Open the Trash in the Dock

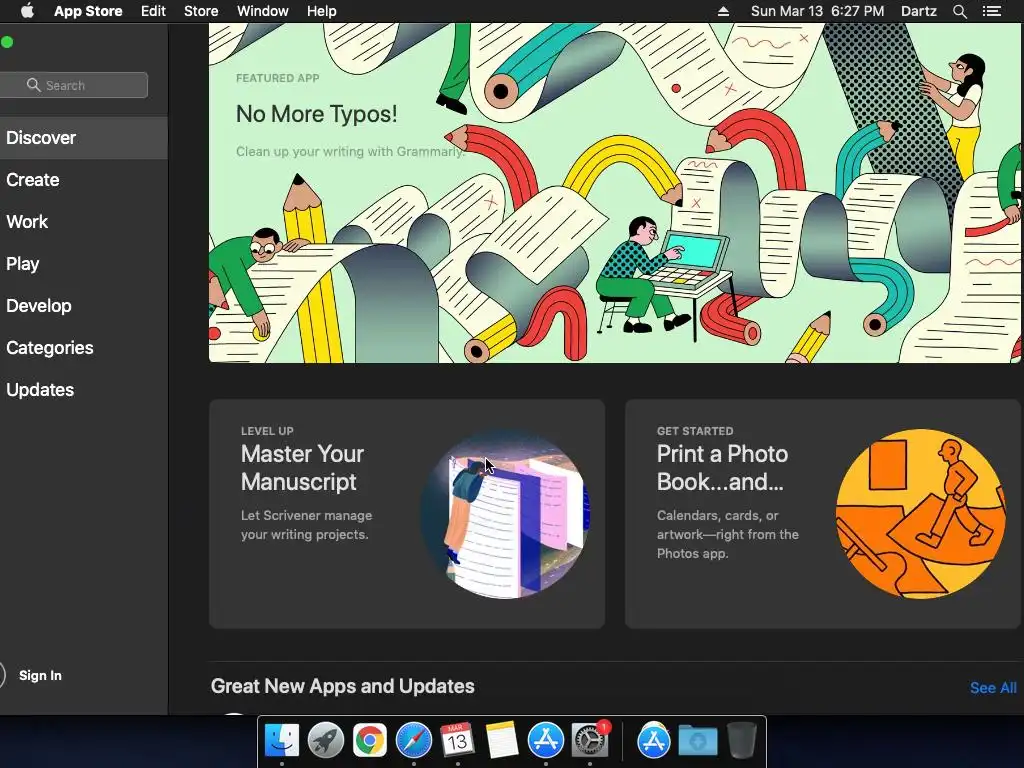(x=741, y=741)
